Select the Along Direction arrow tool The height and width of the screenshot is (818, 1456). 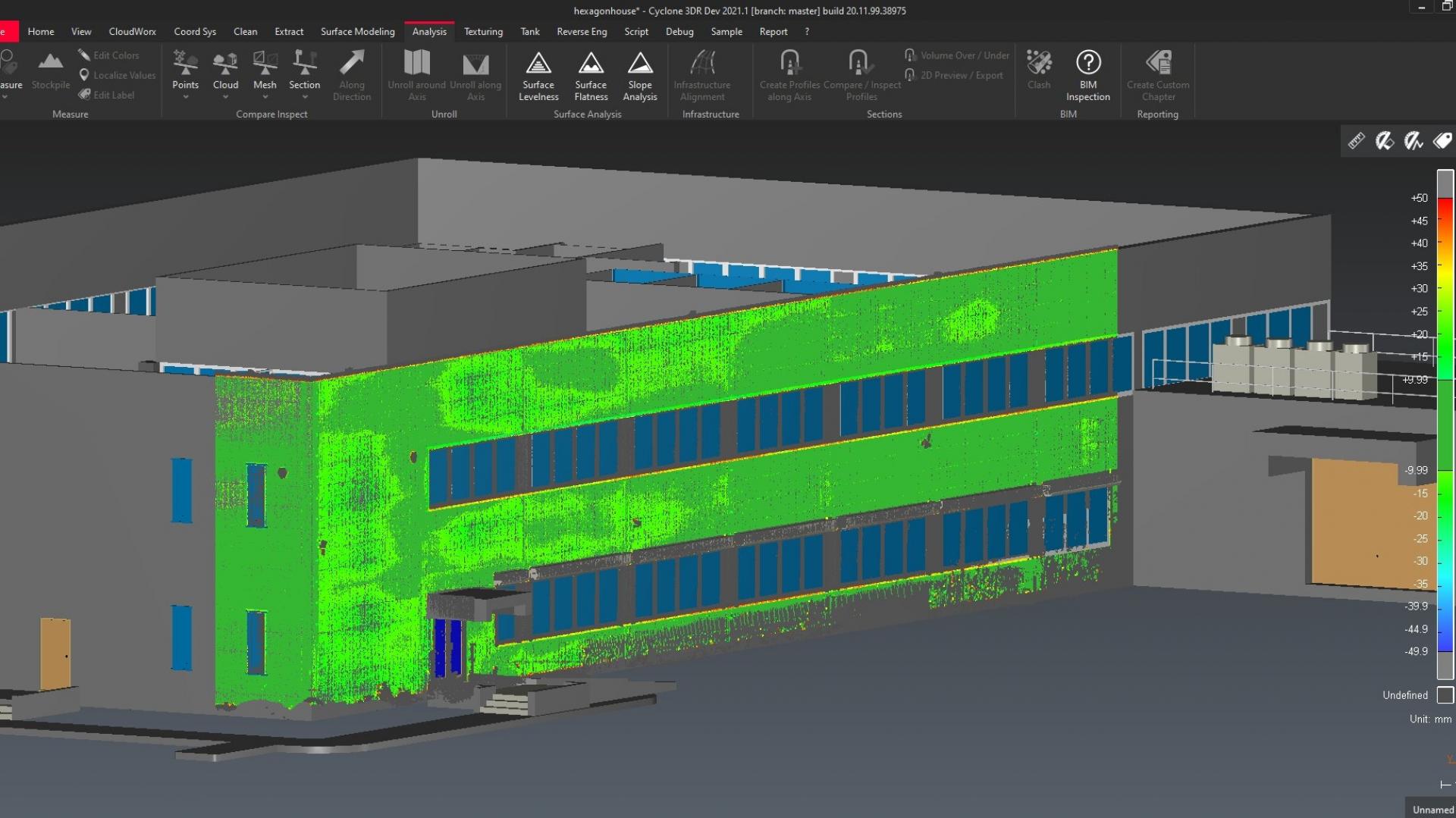(x=352, y=75)
